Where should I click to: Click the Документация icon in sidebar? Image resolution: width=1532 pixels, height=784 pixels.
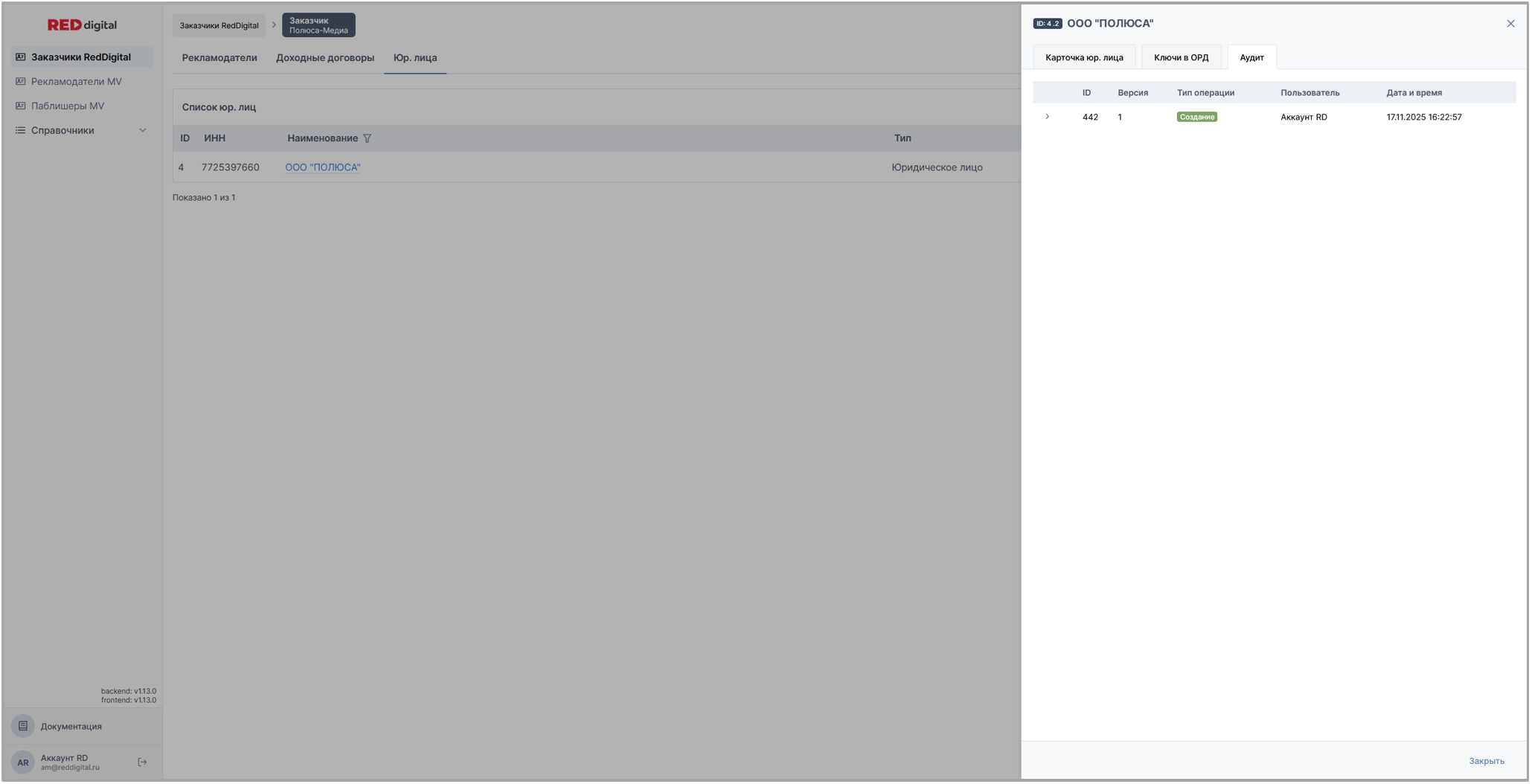(x=23, y=726)
